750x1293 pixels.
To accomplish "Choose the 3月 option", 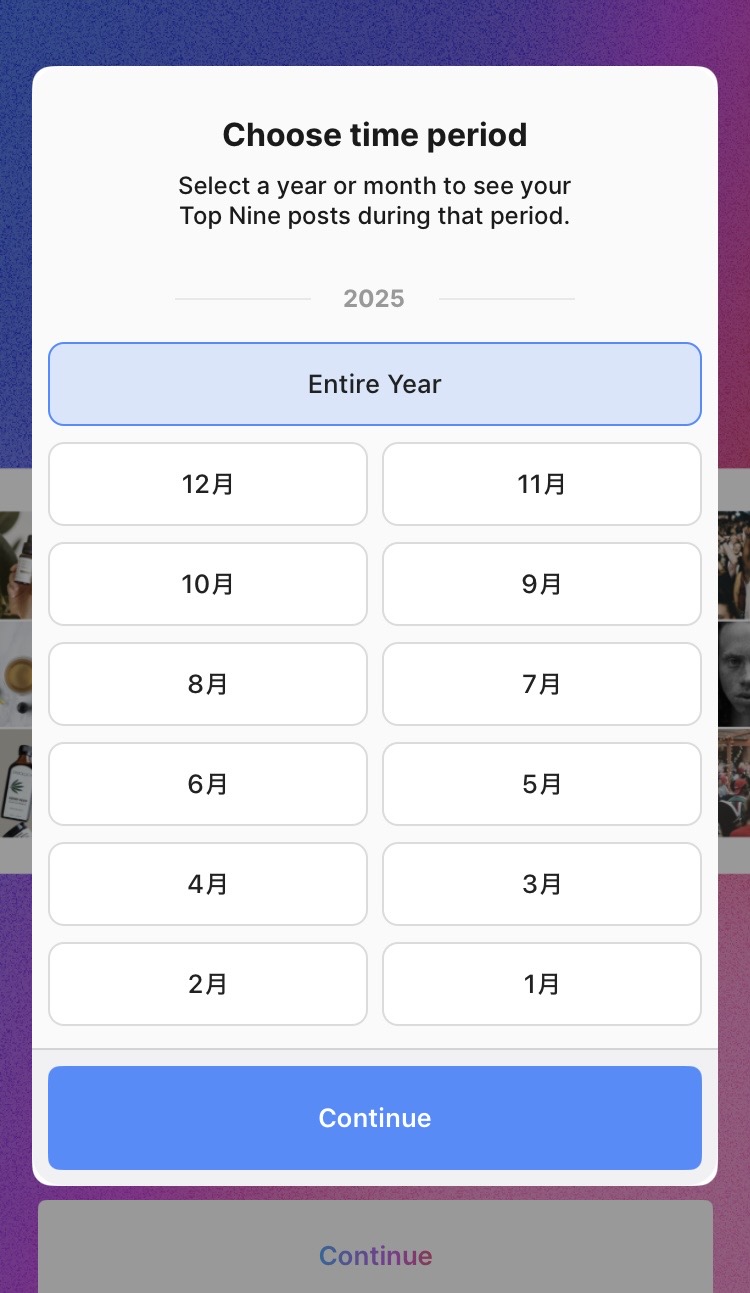I will click(542, 884).
